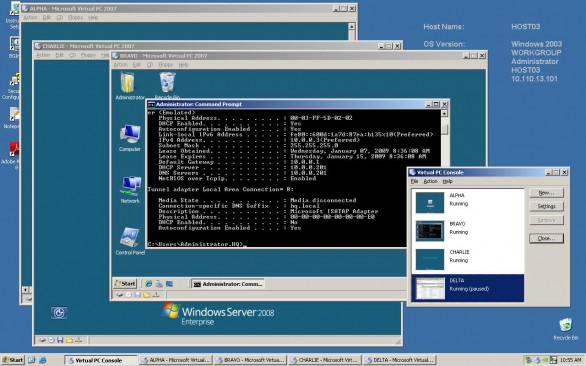Open the Floppy menu in BRAVO window
The height and width of the screenshot is (366, 586).
click(165, 65)
